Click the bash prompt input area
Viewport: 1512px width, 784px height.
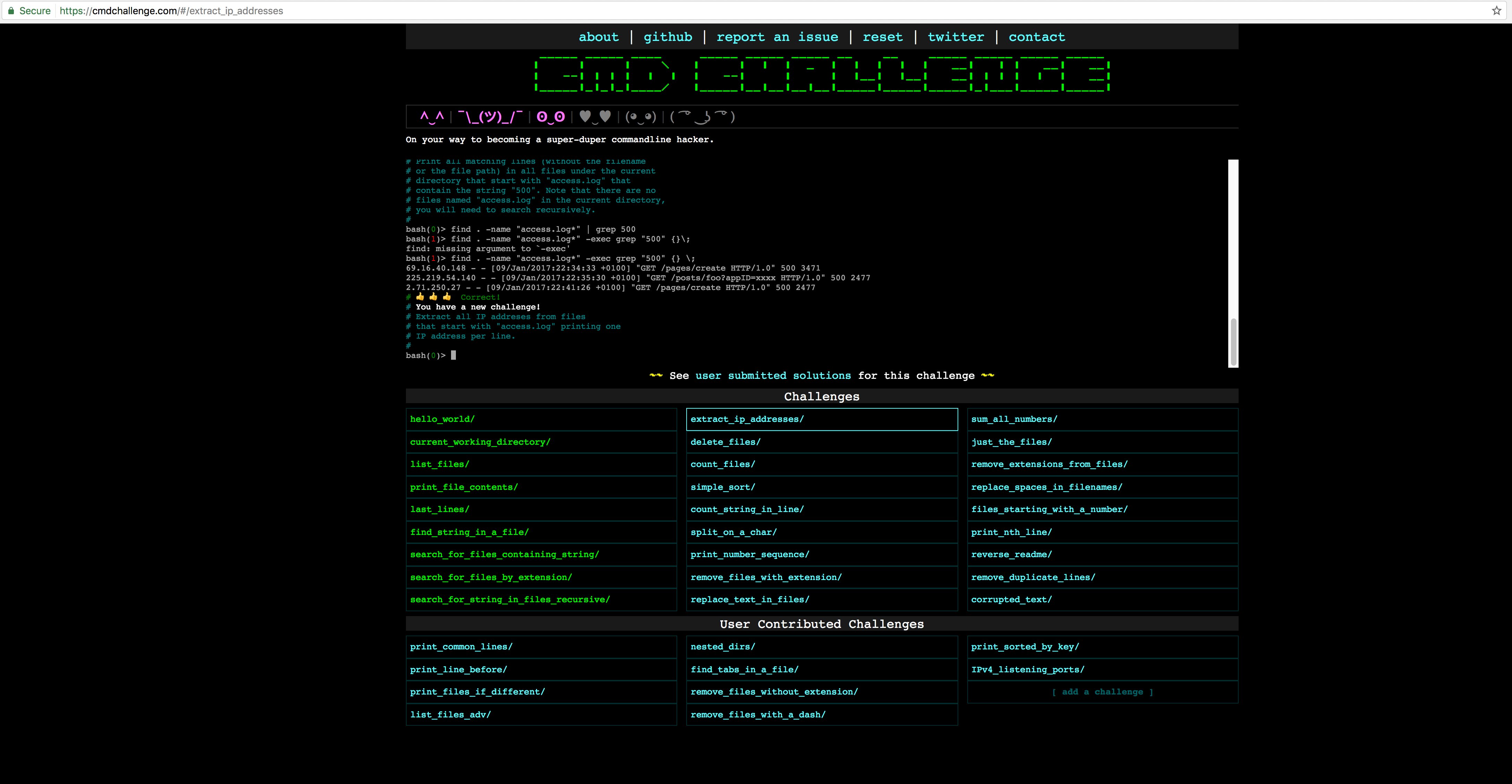(x=452, y=355)
